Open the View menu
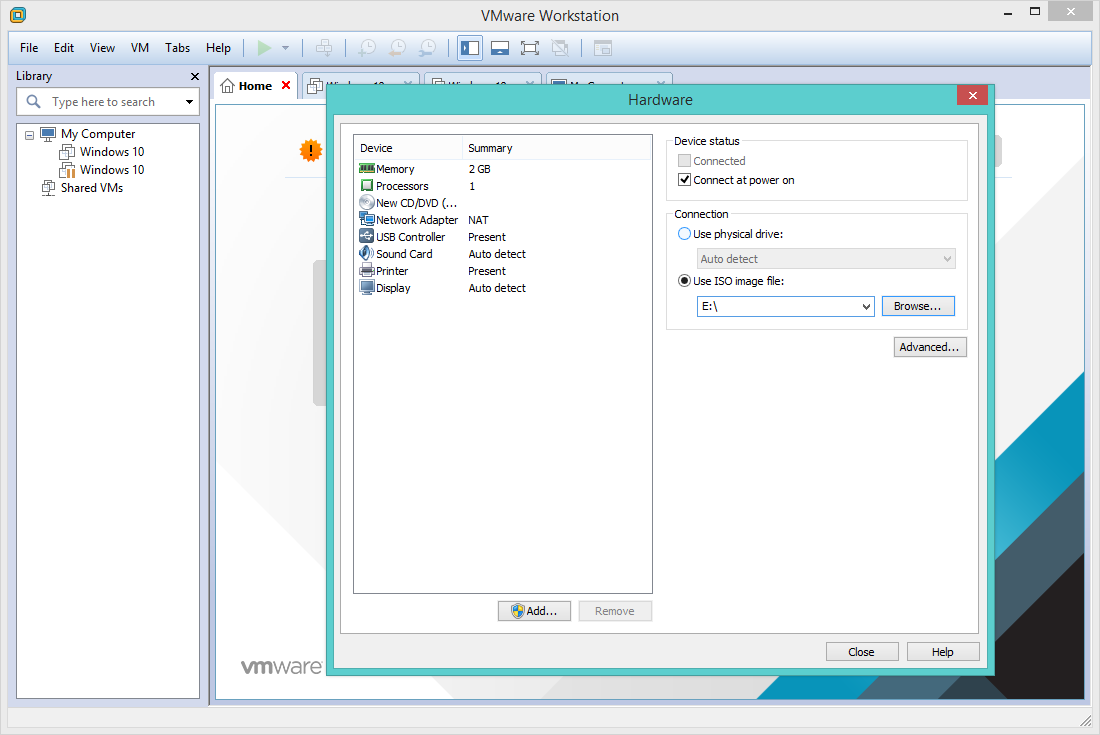This screenshot has width=1100, height=735. 102,48
